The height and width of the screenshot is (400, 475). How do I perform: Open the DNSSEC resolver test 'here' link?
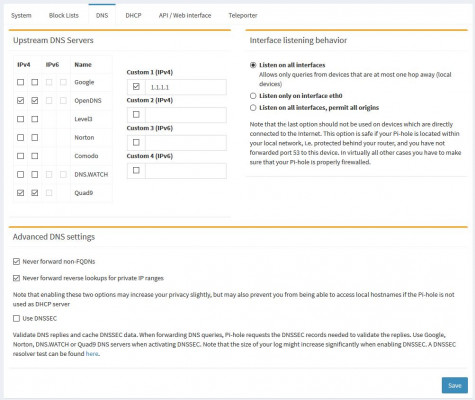point(92,354)
